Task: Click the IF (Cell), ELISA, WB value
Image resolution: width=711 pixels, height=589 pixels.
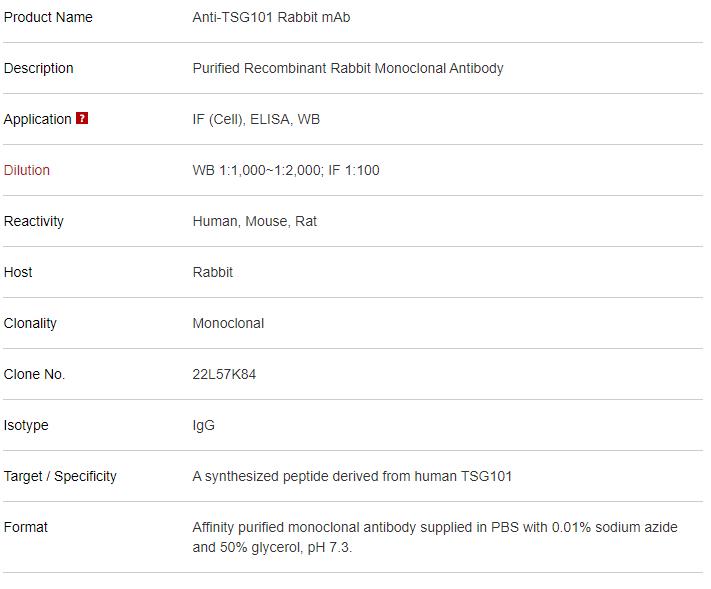Action: (256, 119)
